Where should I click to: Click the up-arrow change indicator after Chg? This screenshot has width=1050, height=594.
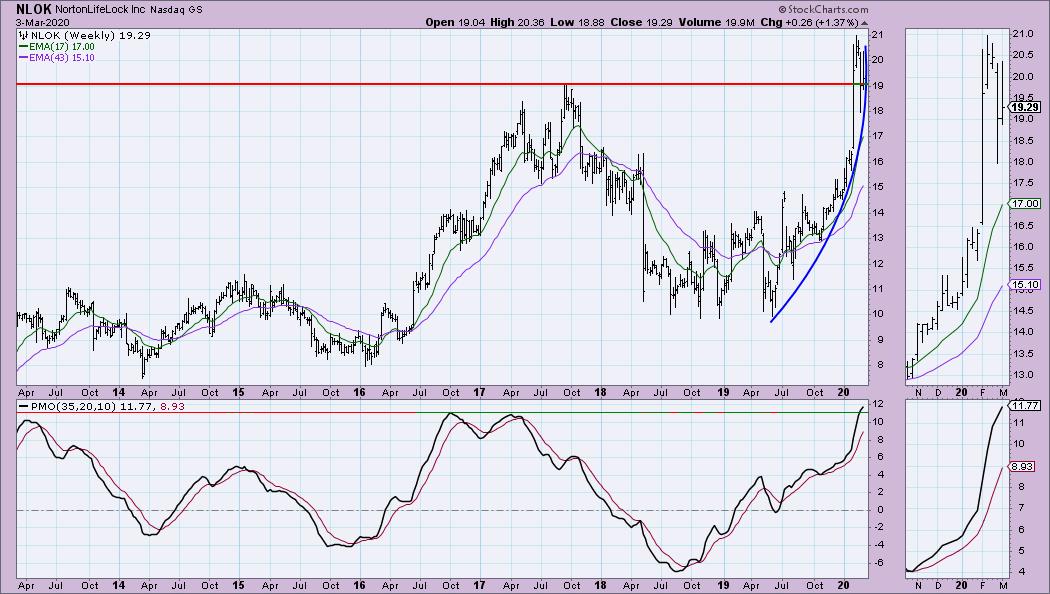(x=864, y=23)
